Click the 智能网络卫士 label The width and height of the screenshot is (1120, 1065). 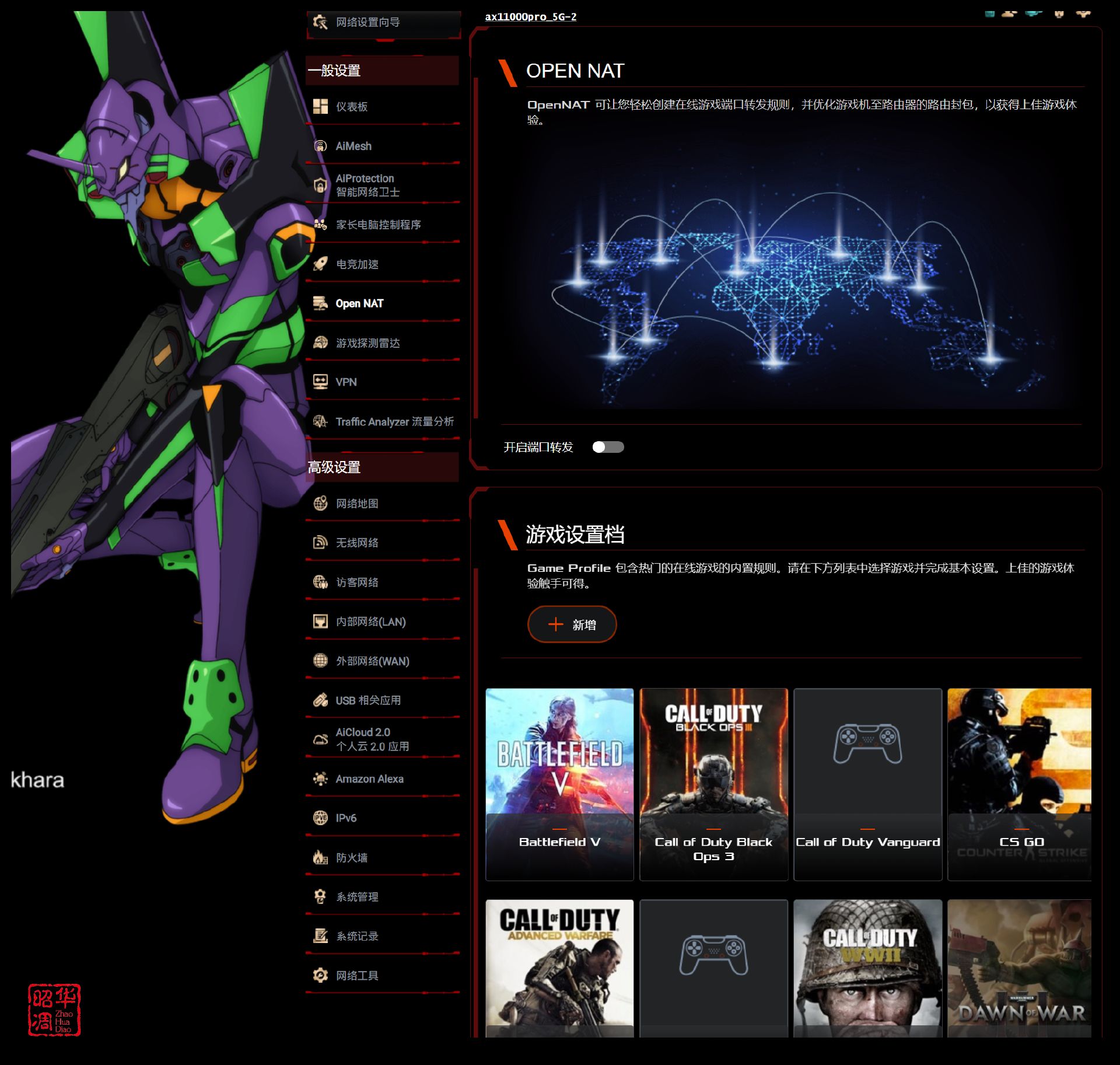pyautogui.click(x=367, y=192)
